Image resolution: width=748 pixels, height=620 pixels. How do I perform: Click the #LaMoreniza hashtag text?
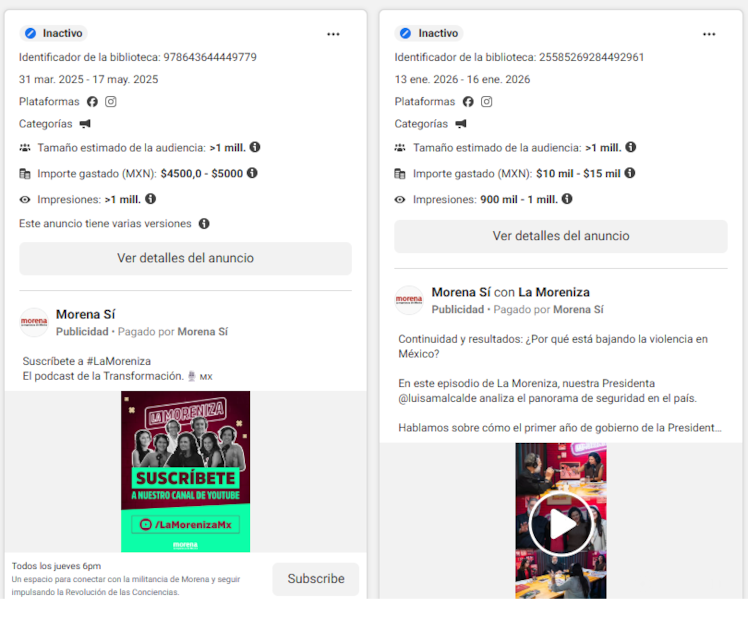(119, 361)
